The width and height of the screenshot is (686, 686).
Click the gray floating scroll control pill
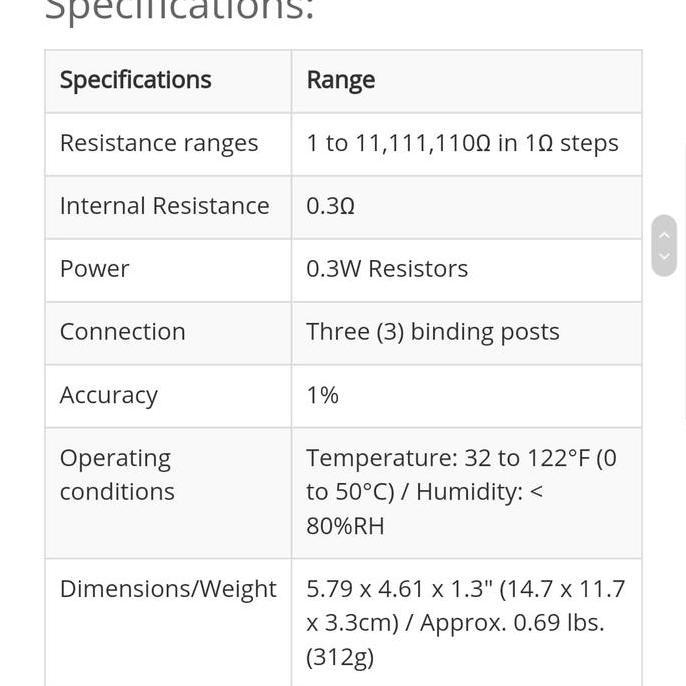(x=664, y=246)
